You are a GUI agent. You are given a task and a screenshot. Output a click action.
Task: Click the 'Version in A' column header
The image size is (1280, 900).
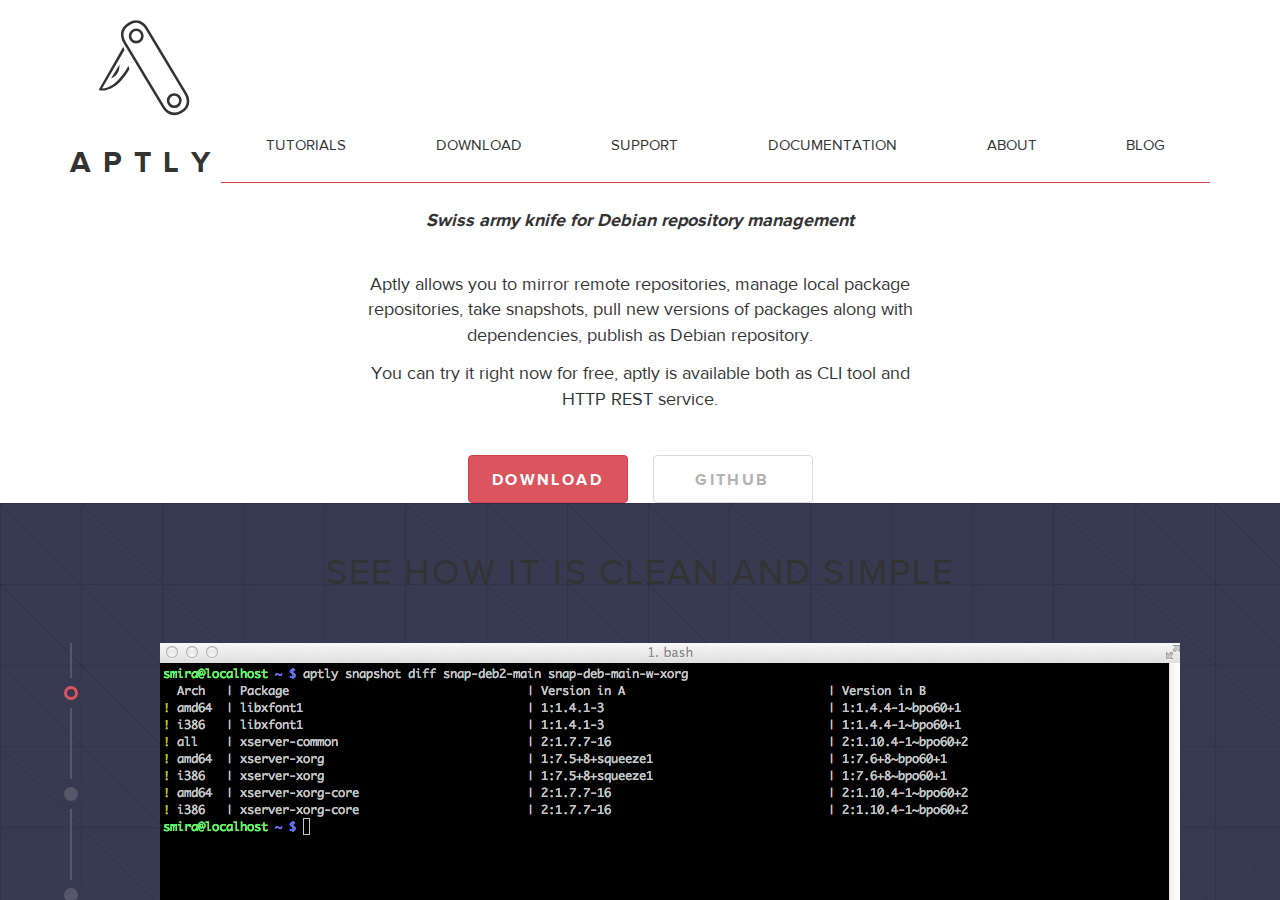click(x=583, y=691)
